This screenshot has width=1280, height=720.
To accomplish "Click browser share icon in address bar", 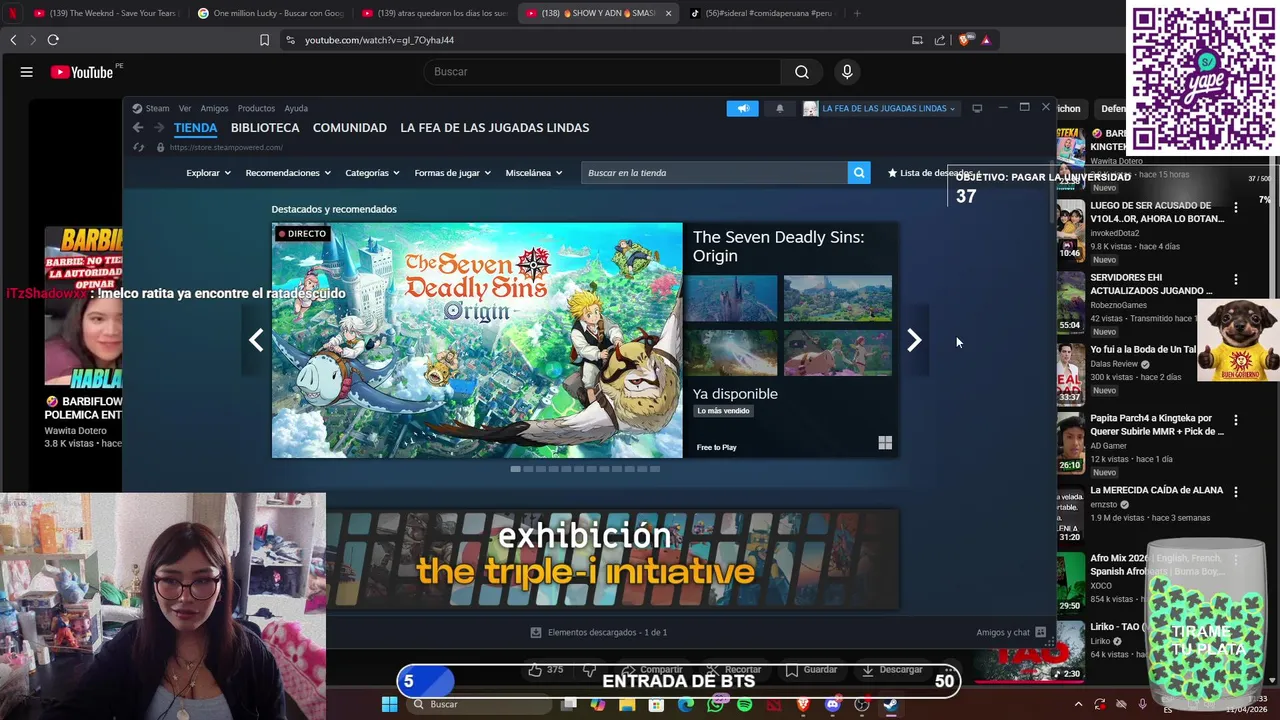I will point(940,40).
